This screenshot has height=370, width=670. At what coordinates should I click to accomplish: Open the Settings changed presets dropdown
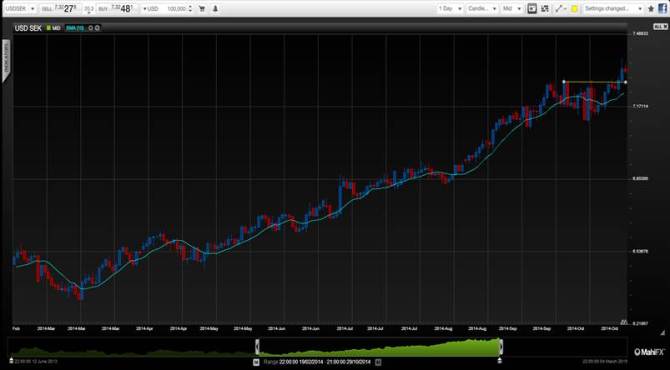click(613, 9)
